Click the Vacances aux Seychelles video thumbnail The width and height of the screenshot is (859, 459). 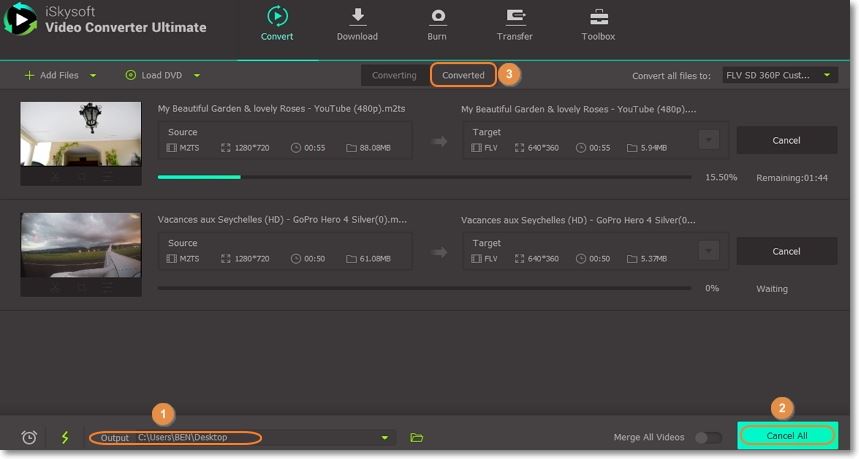(x=81, y=244)
